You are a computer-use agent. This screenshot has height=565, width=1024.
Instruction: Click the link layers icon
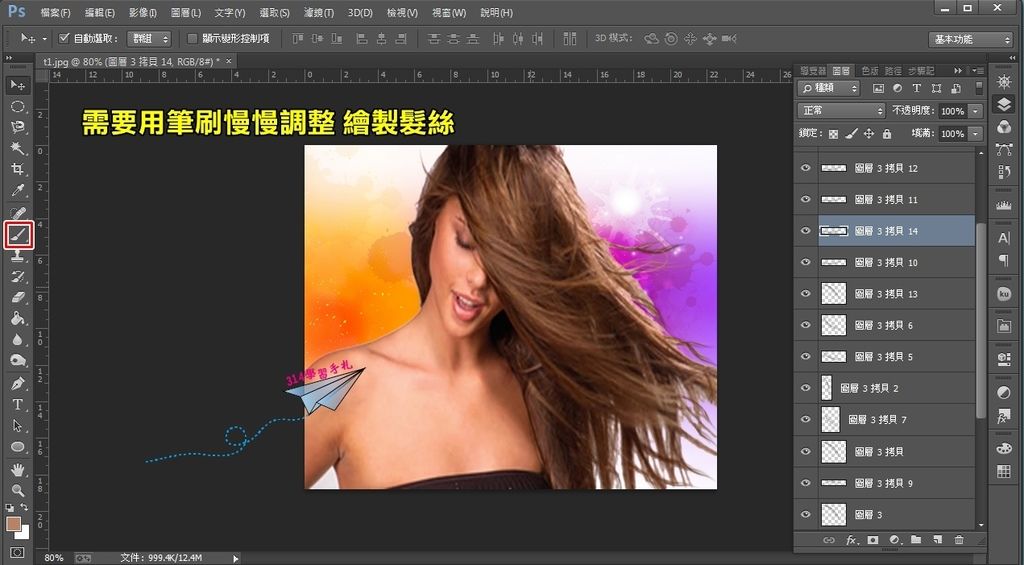point(829,540)
